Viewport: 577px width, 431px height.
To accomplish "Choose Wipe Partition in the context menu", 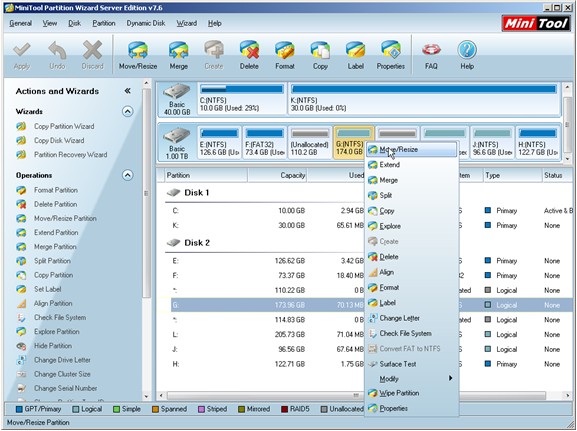I will (412, 393).
